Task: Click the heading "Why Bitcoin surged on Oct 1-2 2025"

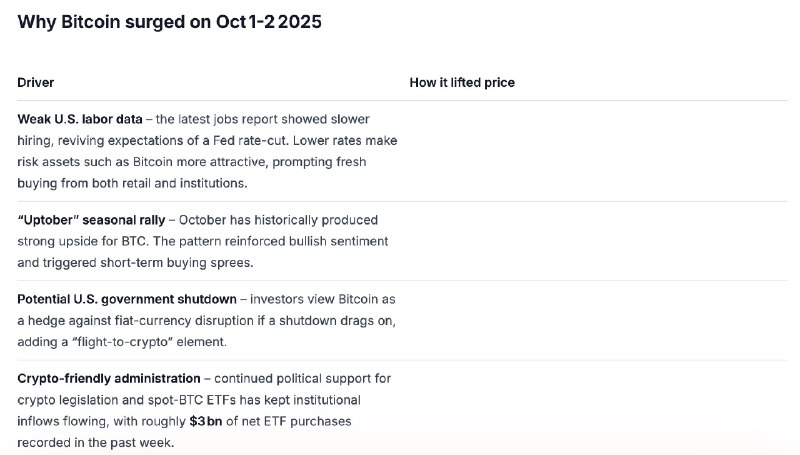Action: point(169,22)
